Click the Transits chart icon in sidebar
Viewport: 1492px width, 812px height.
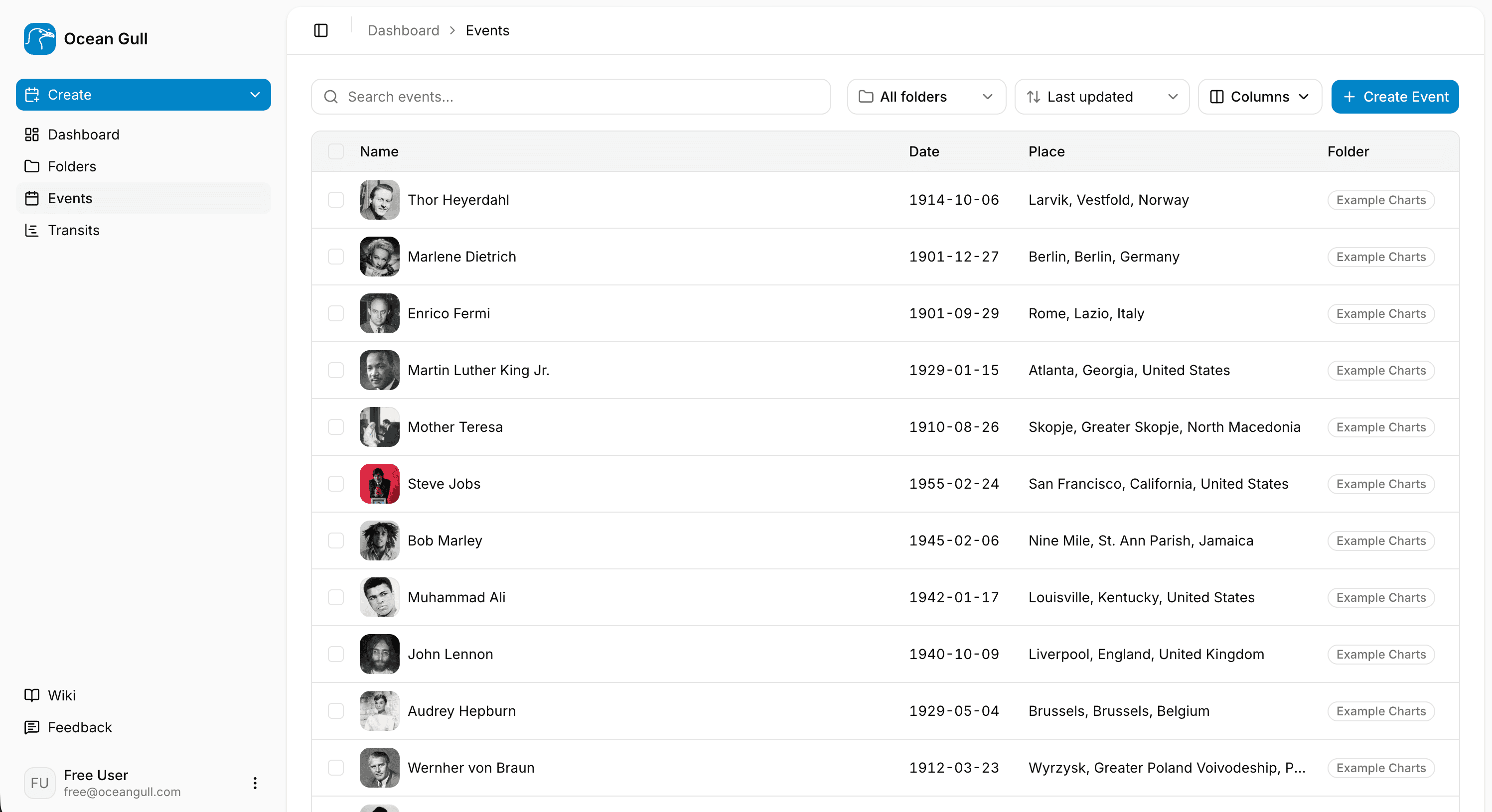[x=32, y=230]
